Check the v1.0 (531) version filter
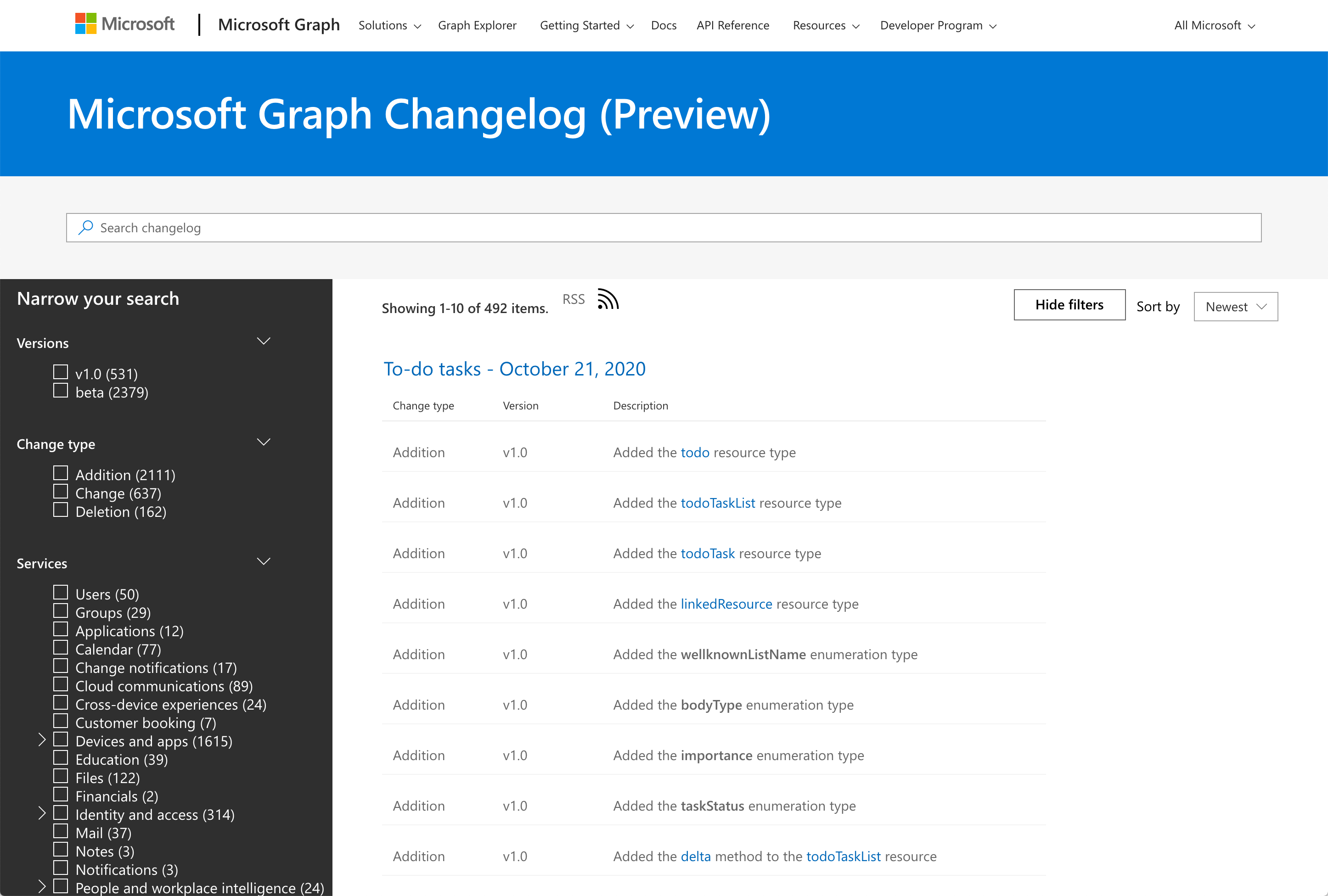 point(61,372)
